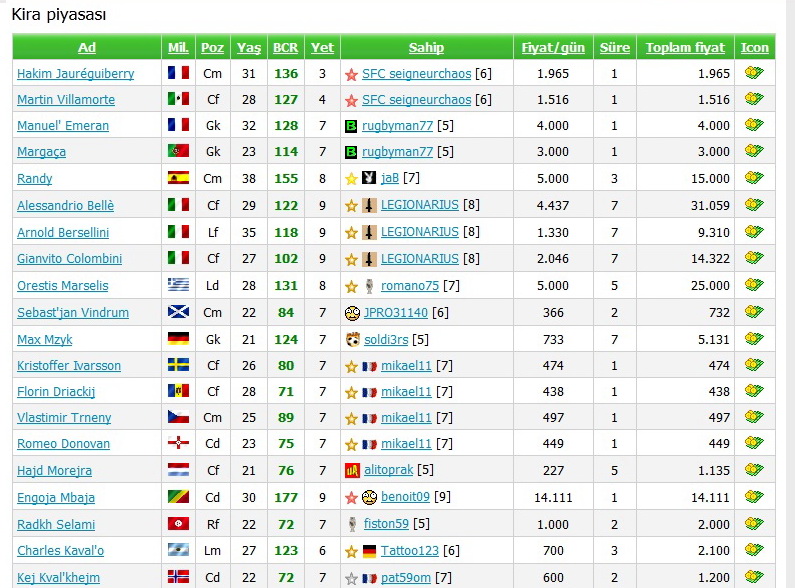Sort the table by BCR column

point(285,47)
